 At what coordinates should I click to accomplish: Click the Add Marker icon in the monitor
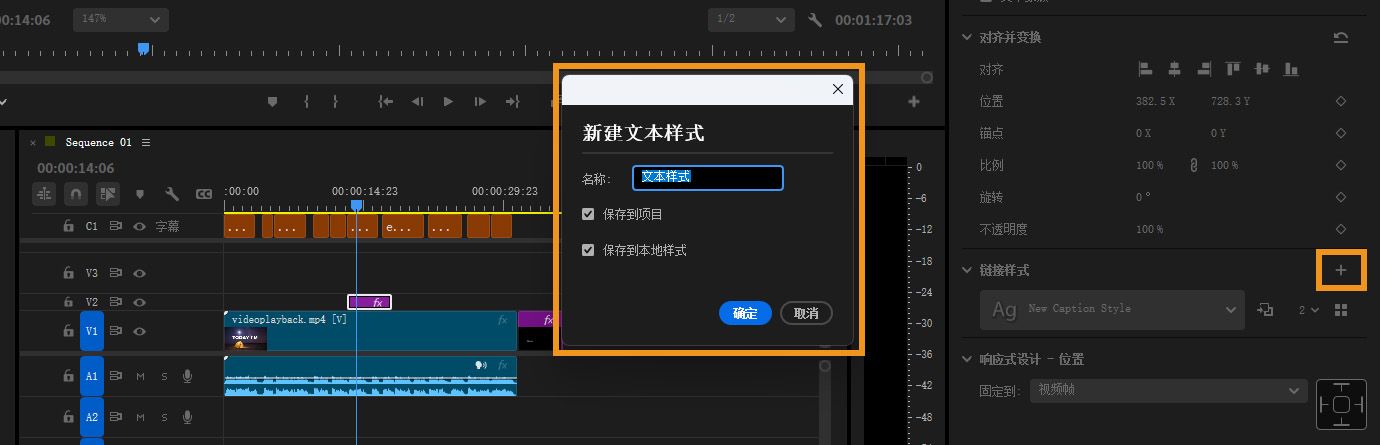272,101
